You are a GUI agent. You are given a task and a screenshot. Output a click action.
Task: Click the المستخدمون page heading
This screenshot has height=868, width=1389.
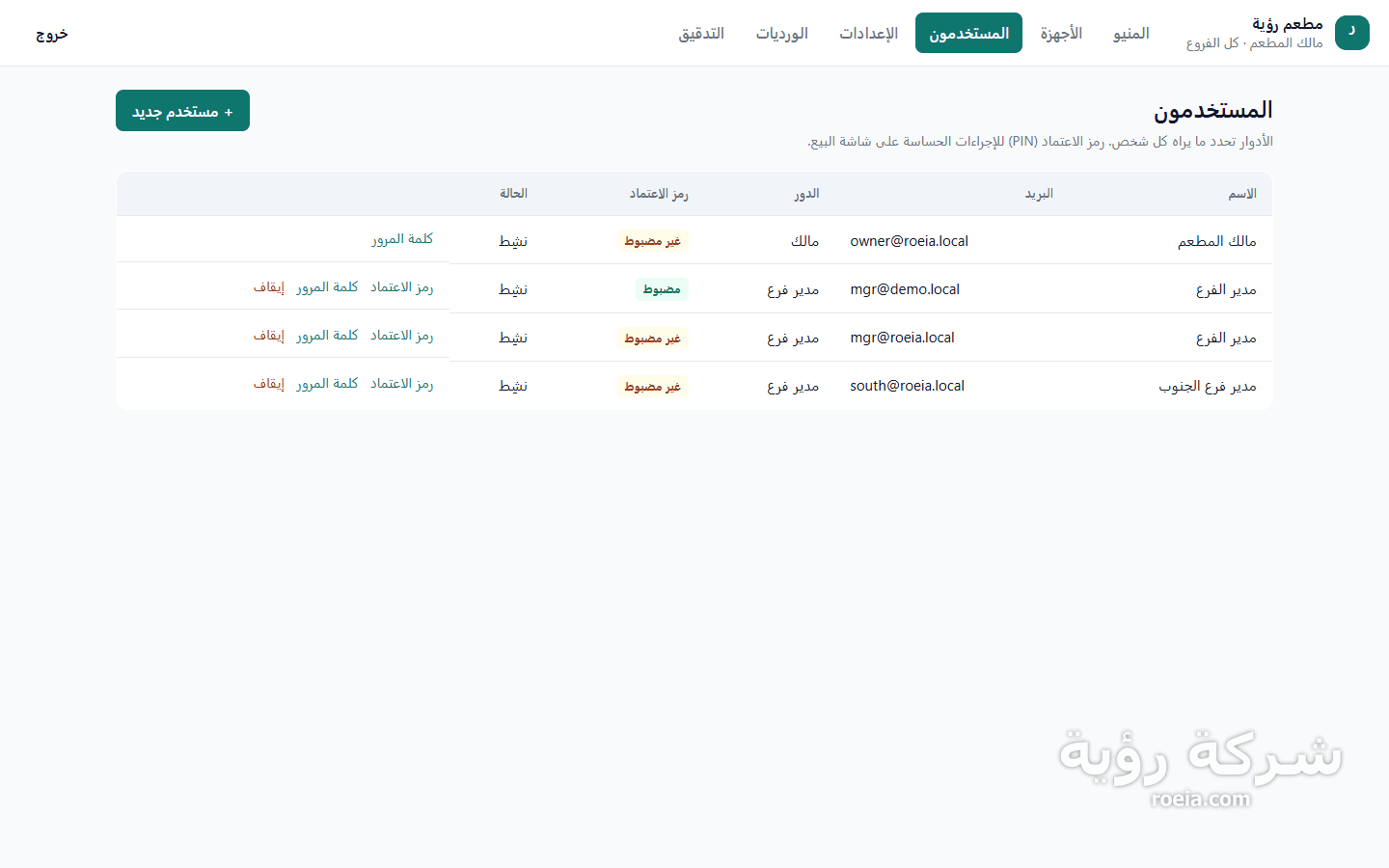1212,110
